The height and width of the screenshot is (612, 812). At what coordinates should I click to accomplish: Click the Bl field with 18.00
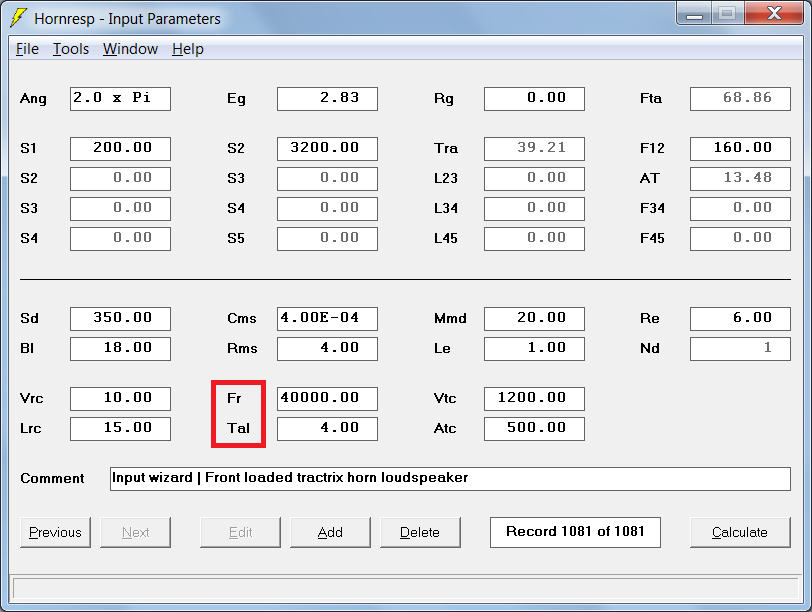120,348
